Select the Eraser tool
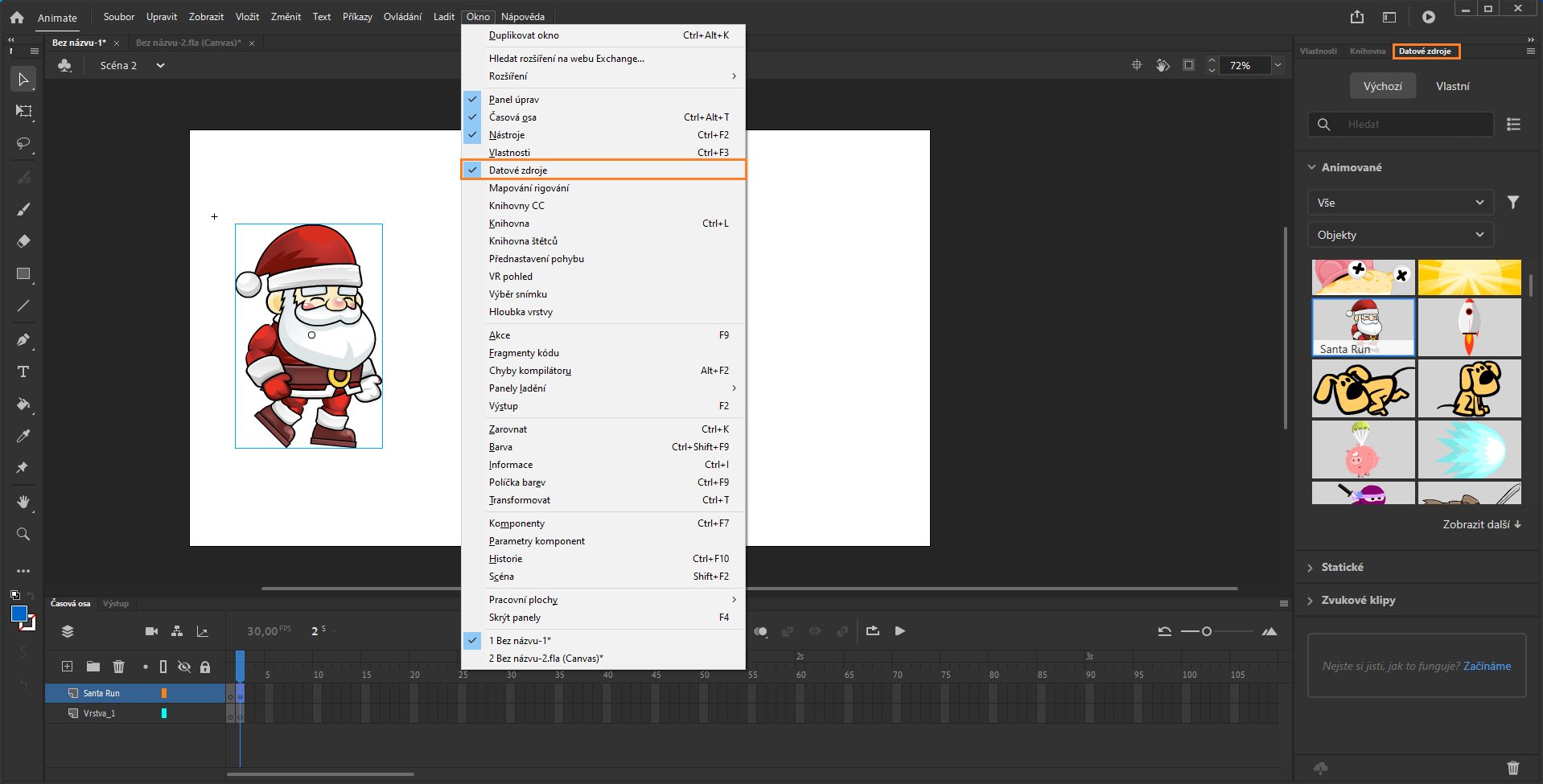 point(23,241)
